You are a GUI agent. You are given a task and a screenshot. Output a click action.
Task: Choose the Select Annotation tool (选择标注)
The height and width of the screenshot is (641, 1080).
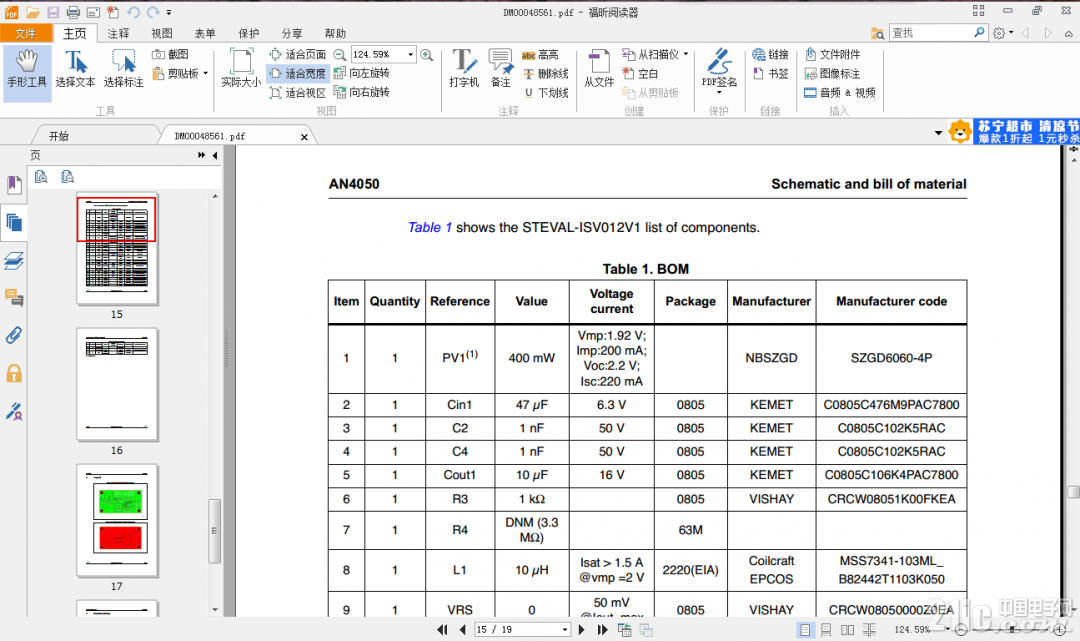click(123, 69)
